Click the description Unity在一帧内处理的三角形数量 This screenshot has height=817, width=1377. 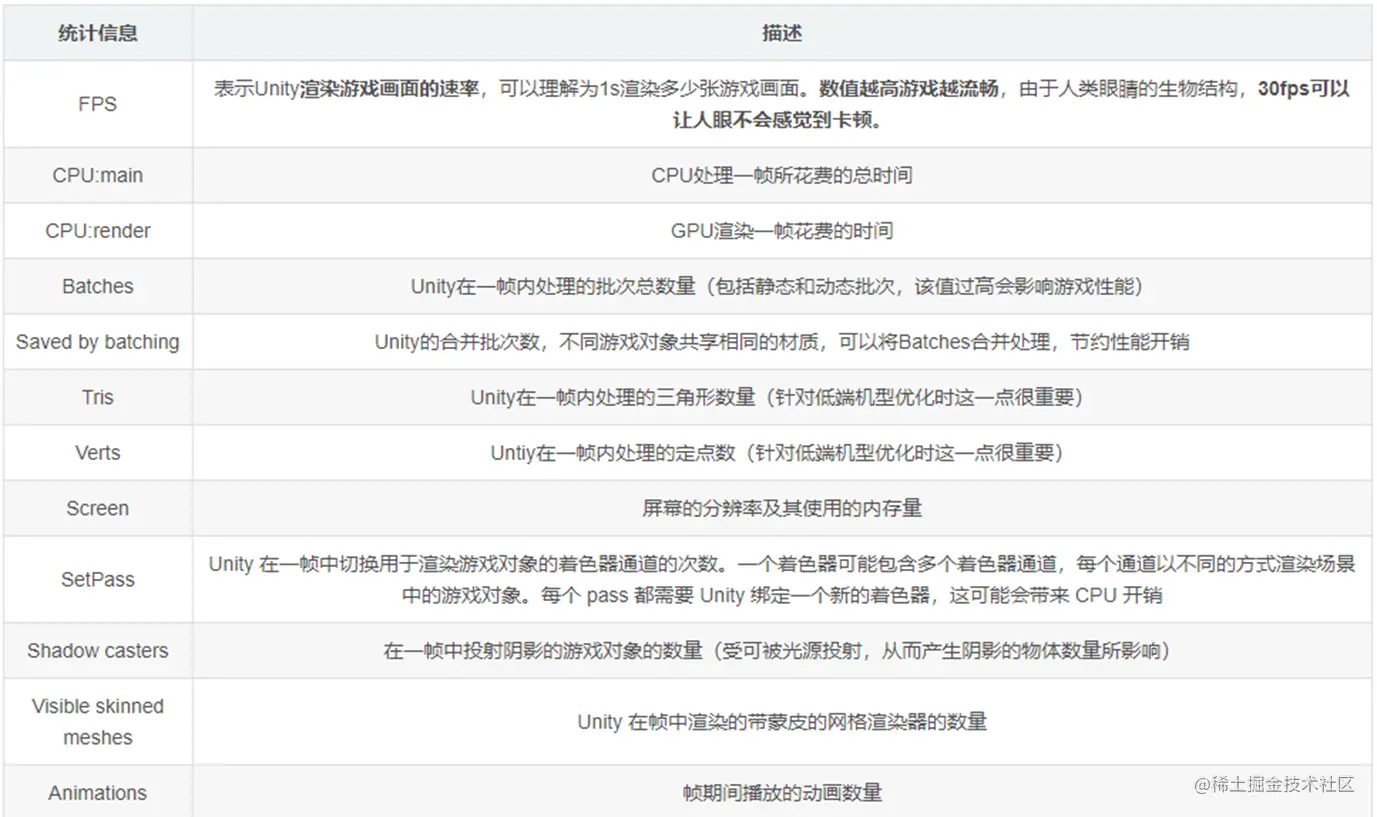coord(777,397)
